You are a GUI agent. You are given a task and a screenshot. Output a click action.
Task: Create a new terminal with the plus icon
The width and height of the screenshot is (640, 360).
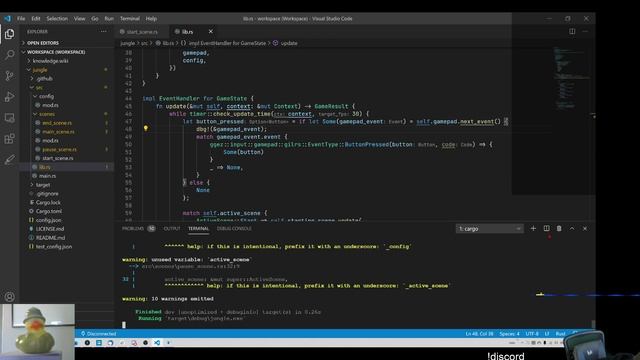pyautogui.click(x=533, y=229)
